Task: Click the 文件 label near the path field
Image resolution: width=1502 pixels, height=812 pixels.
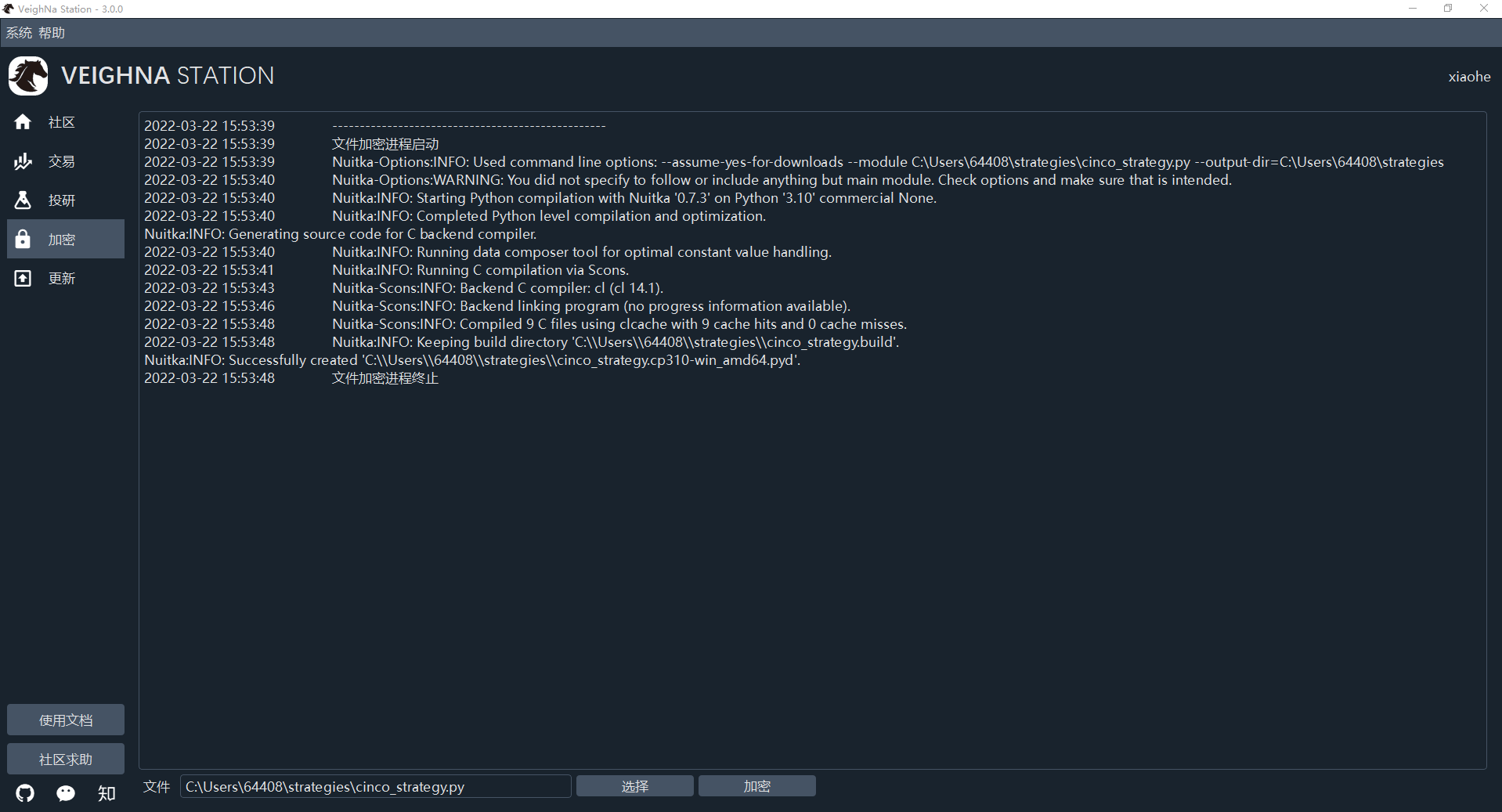Action: [x=155, y=786]
